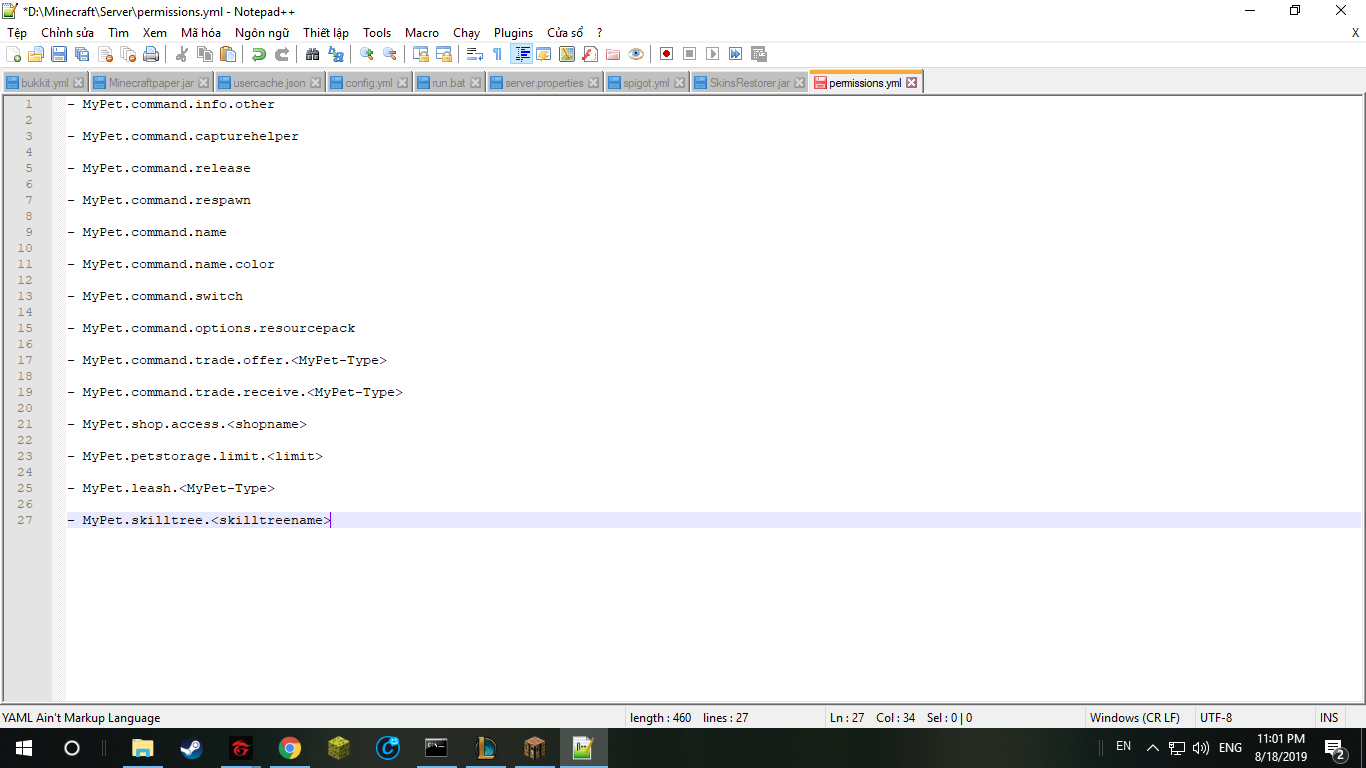Viewport: 1366px width, 768px height.
Task: Toggle show all characters (pilcrow icon)
Action: (x=497, y=54)
